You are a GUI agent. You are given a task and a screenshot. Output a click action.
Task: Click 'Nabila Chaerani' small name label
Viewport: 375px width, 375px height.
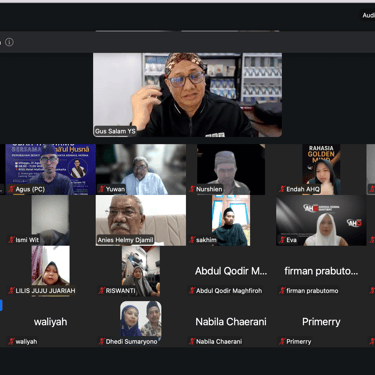[x=219, y=342]
